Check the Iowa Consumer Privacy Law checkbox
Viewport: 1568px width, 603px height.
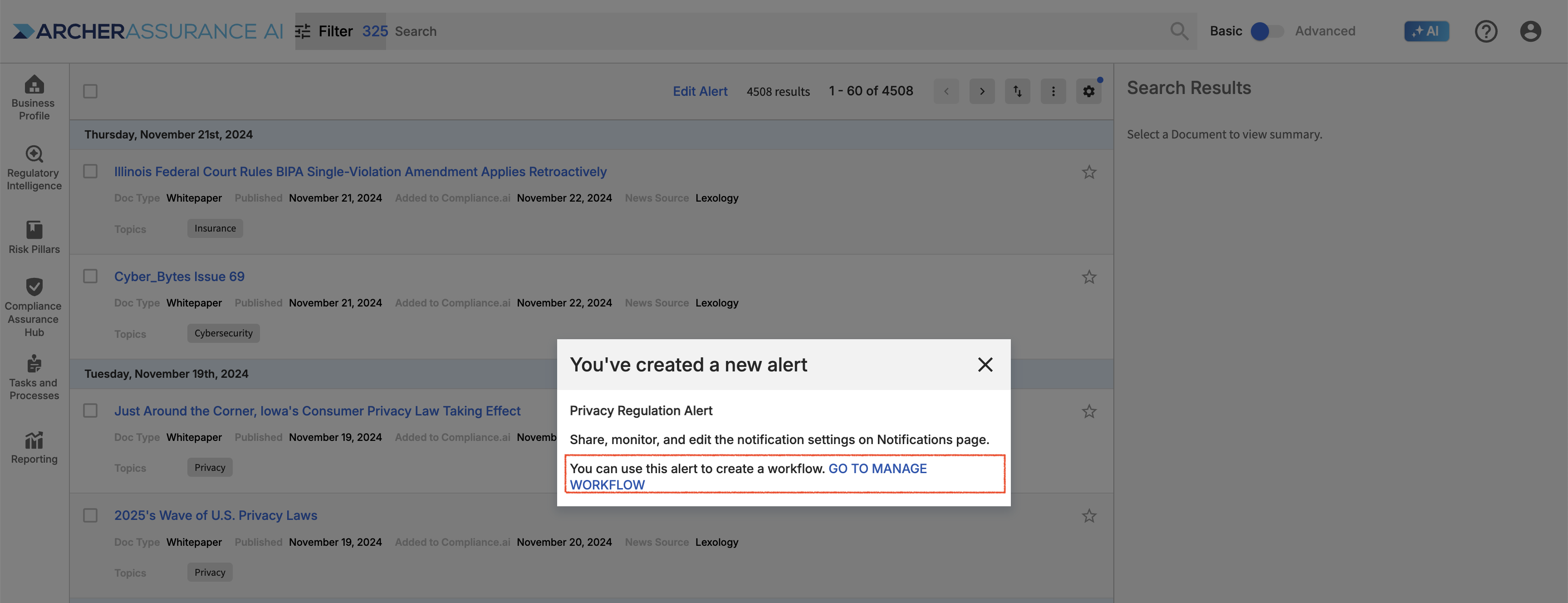click(x=90, y=410)
